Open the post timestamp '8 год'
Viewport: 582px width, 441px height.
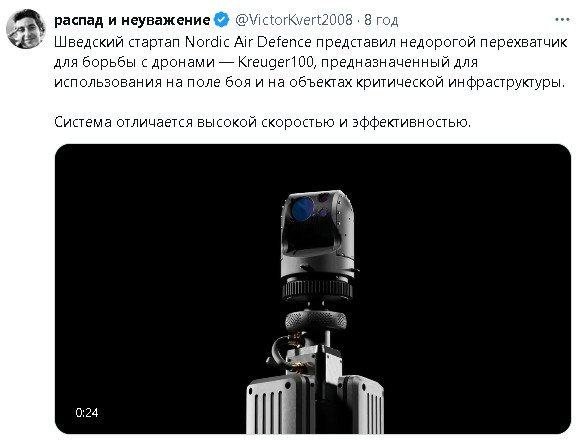pyautogui.click(x=381, y=20)
